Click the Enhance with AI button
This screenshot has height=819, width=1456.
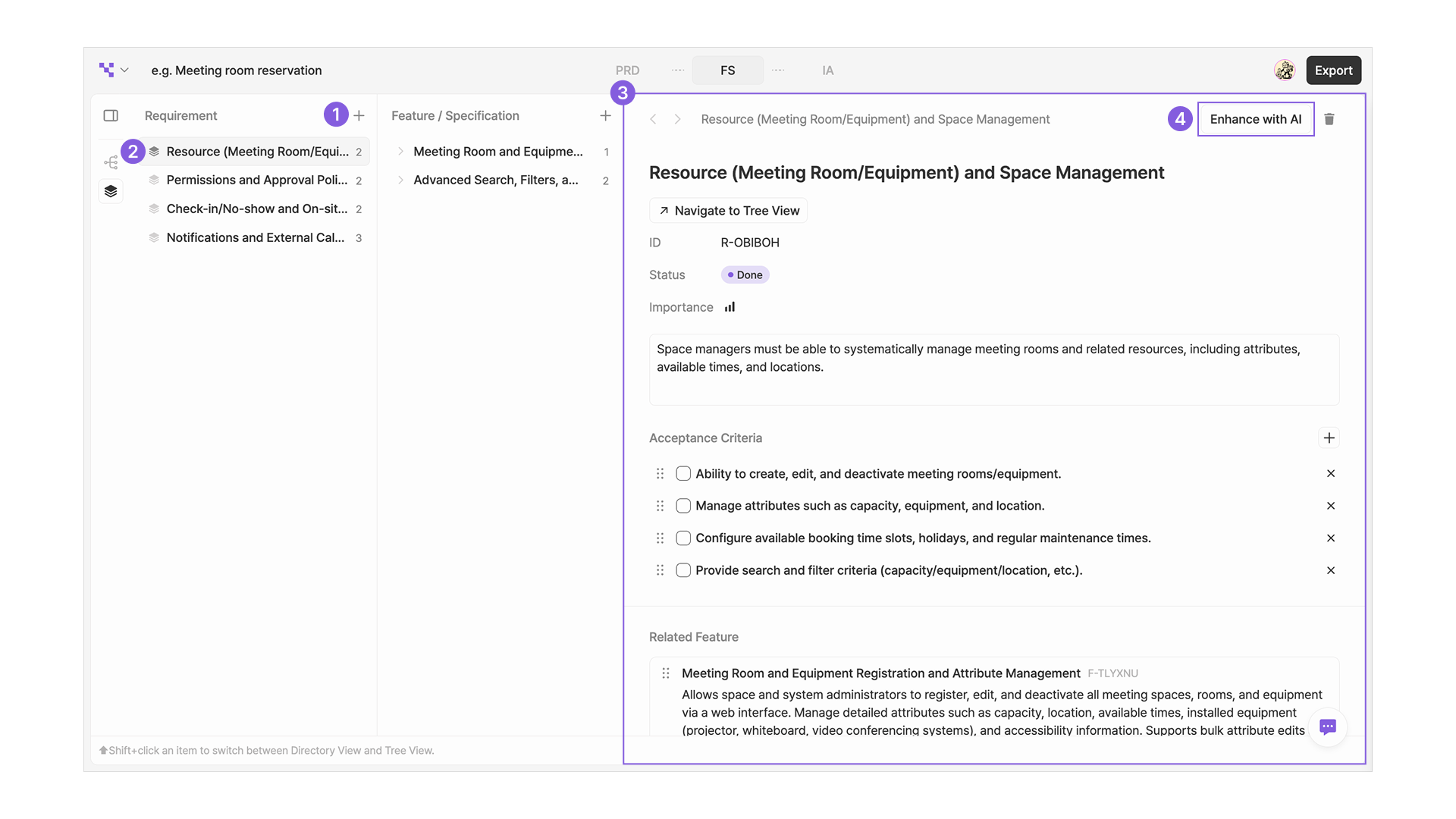pos(1255,119)
